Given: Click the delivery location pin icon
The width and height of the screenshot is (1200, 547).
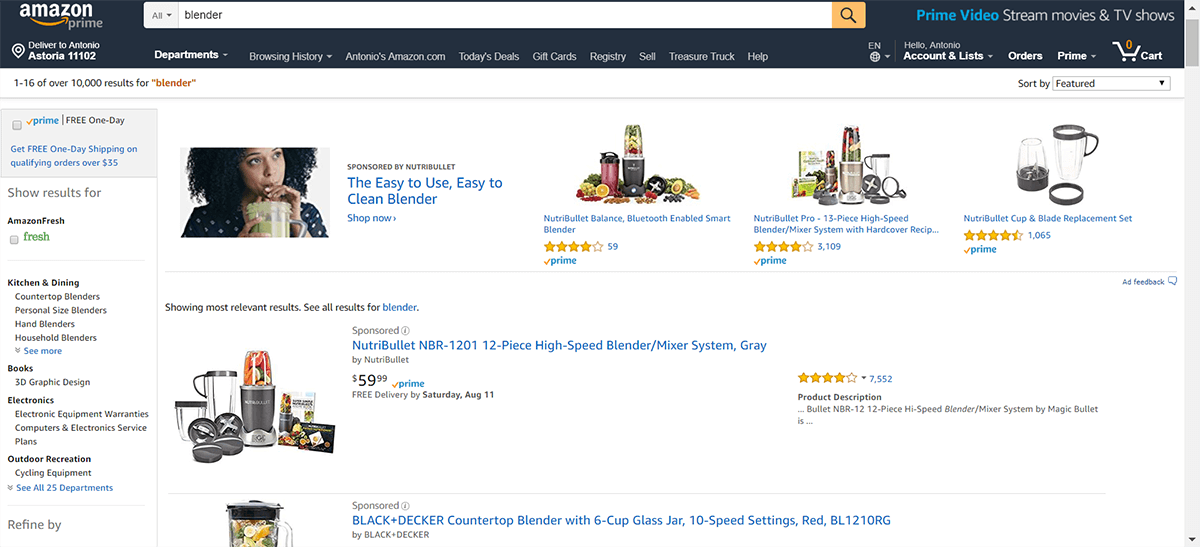Looking at the screenshot, I should click(x=18, y=51).
